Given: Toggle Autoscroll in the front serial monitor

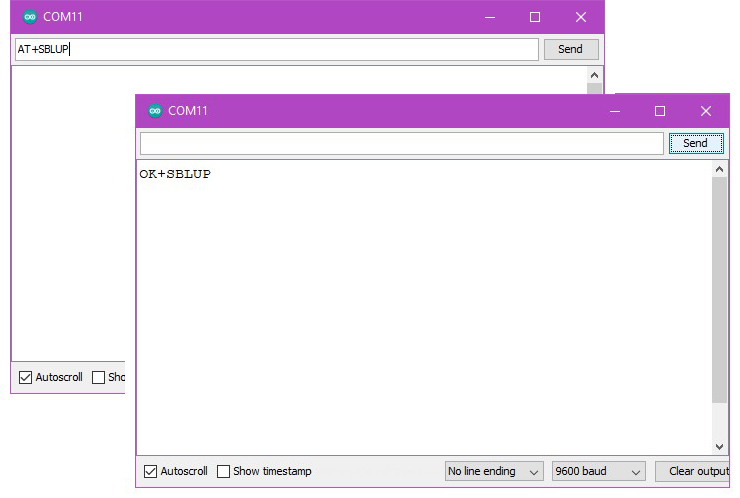Looking at the screenshot, I should coord(151,471).
